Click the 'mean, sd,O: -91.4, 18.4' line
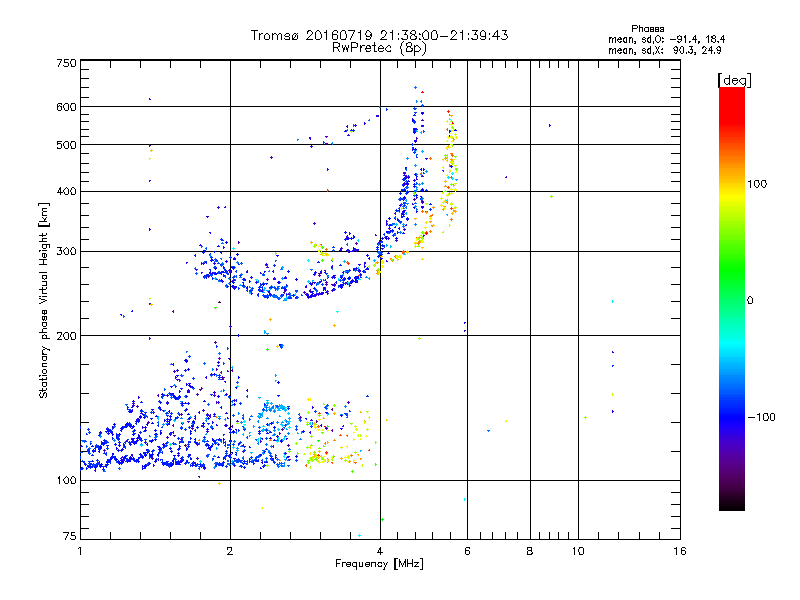800x600 pixels. (666, 39)
